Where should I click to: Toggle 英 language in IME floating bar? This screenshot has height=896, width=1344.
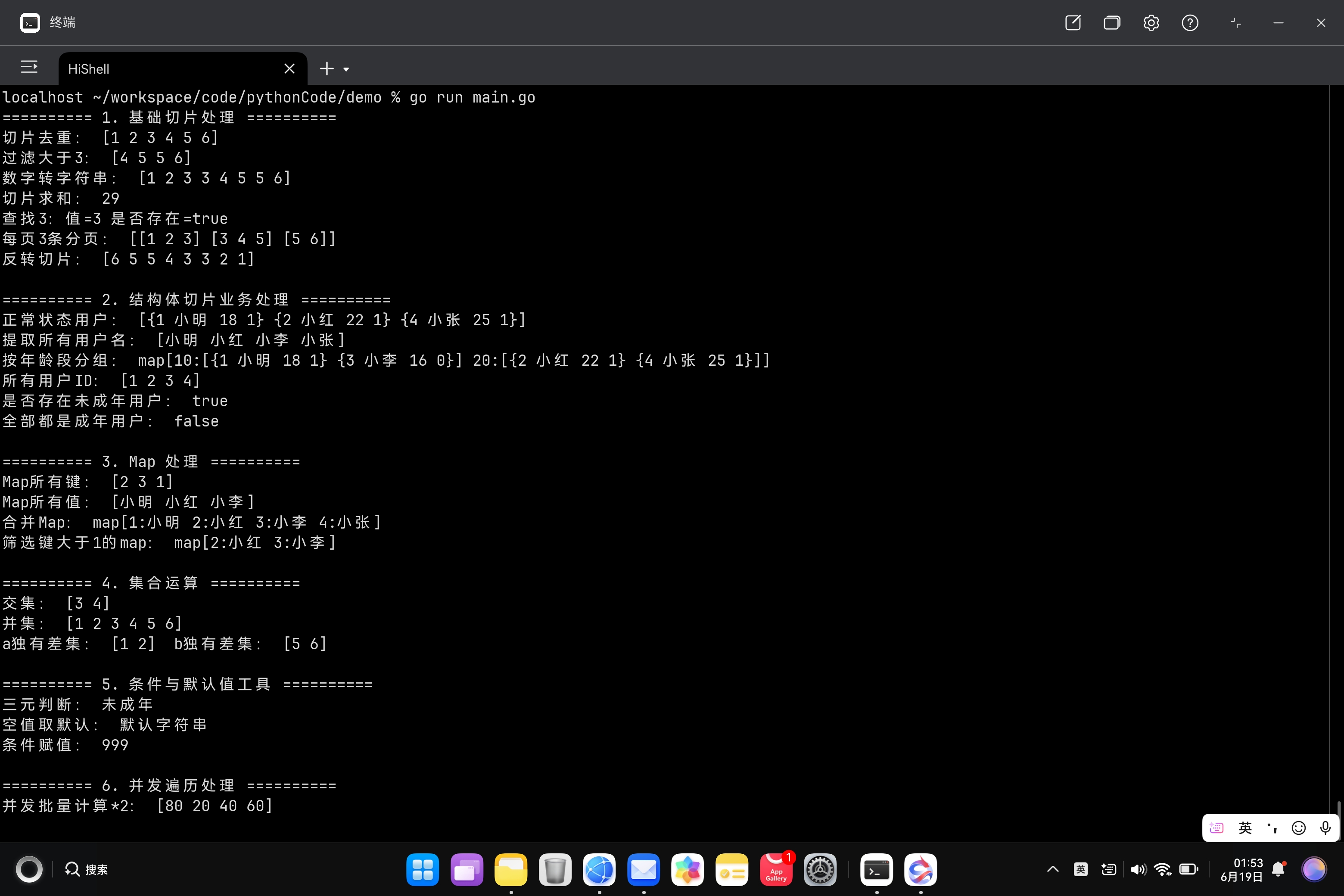coord(1245,828)
